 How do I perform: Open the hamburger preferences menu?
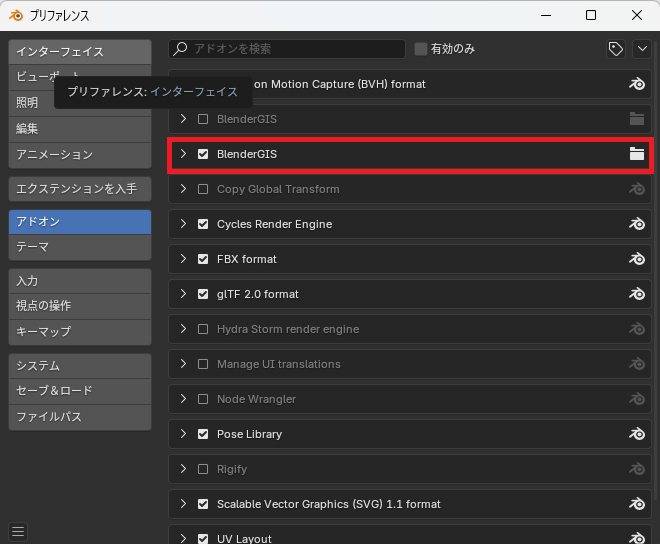coord(18,532)
